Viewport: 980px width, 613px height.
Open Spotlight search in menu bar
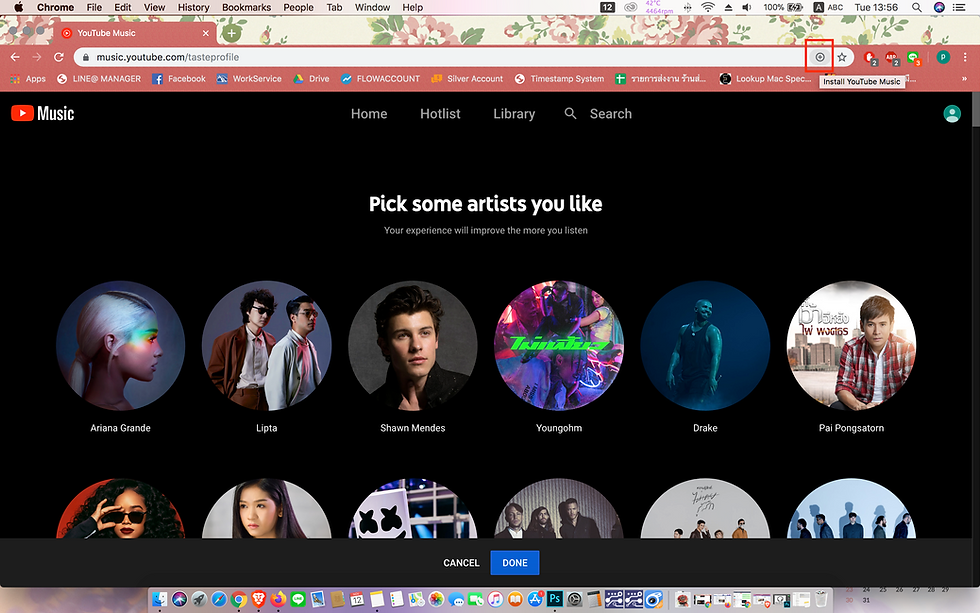(x=916, y=7)
